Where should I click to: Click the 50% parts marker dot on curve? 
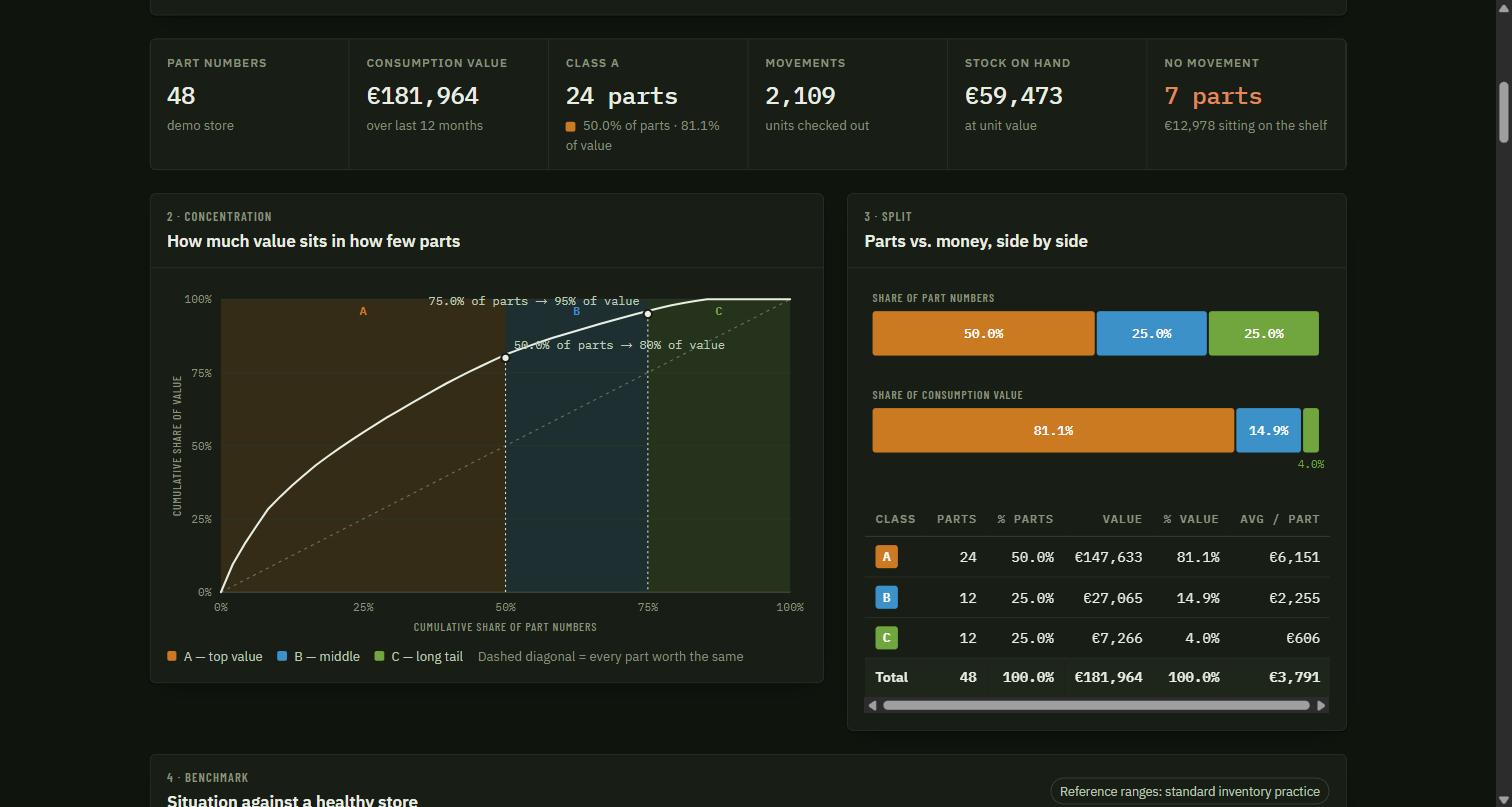coord(505,358)
